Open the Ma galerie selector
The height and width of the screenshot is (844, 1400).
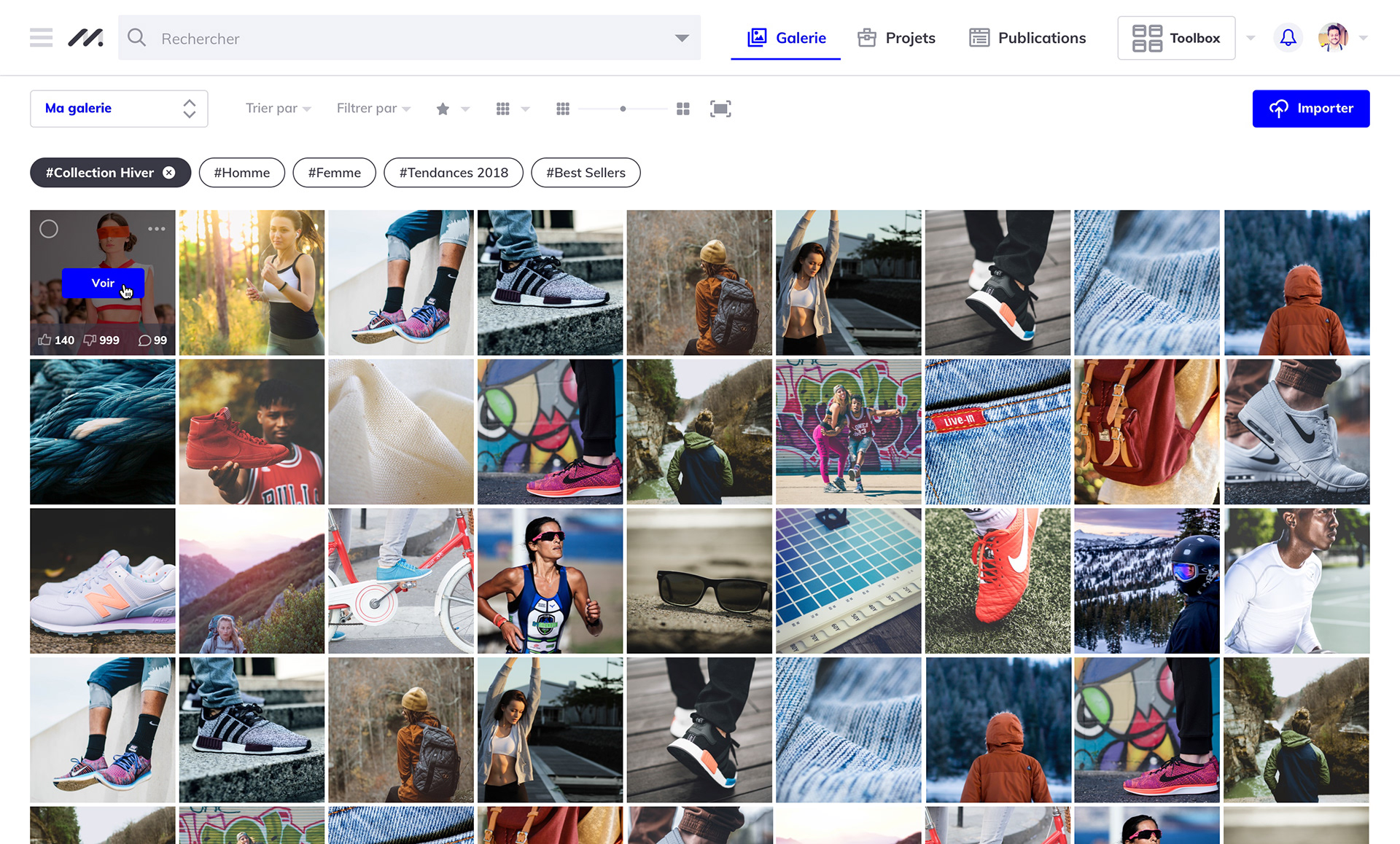tap(119, 109)
